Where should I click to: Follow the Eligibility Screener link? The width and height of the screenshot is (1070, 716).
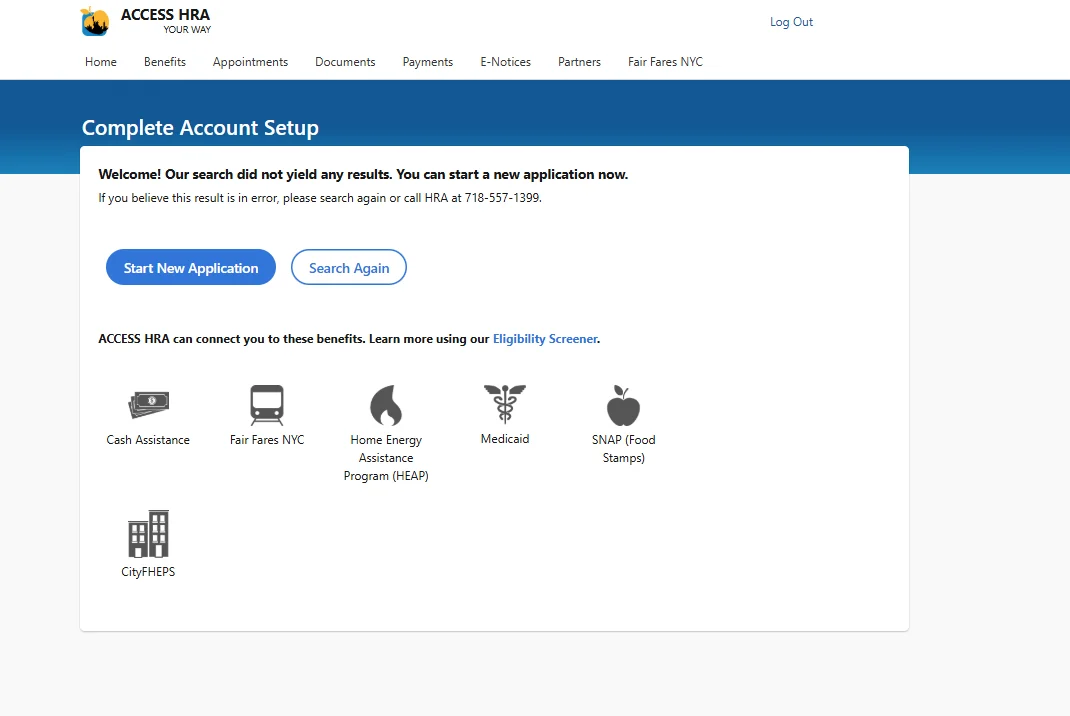click(545, 339)
